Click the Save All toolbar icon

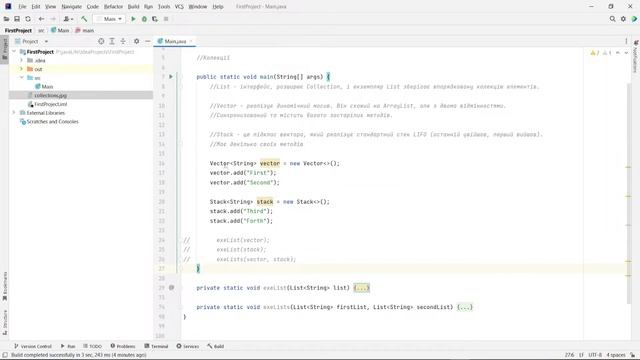tap(17, 19)
